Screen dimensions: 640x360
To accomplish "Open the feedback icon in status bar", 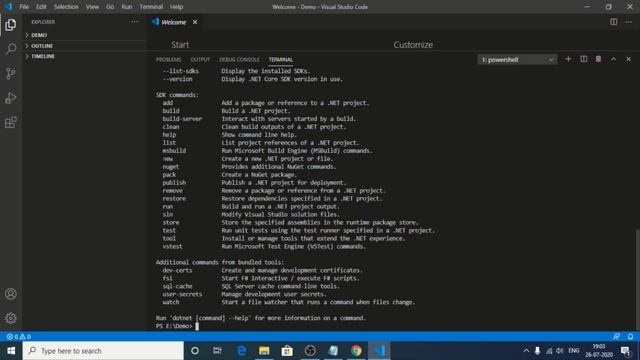I will click(616, 337).
